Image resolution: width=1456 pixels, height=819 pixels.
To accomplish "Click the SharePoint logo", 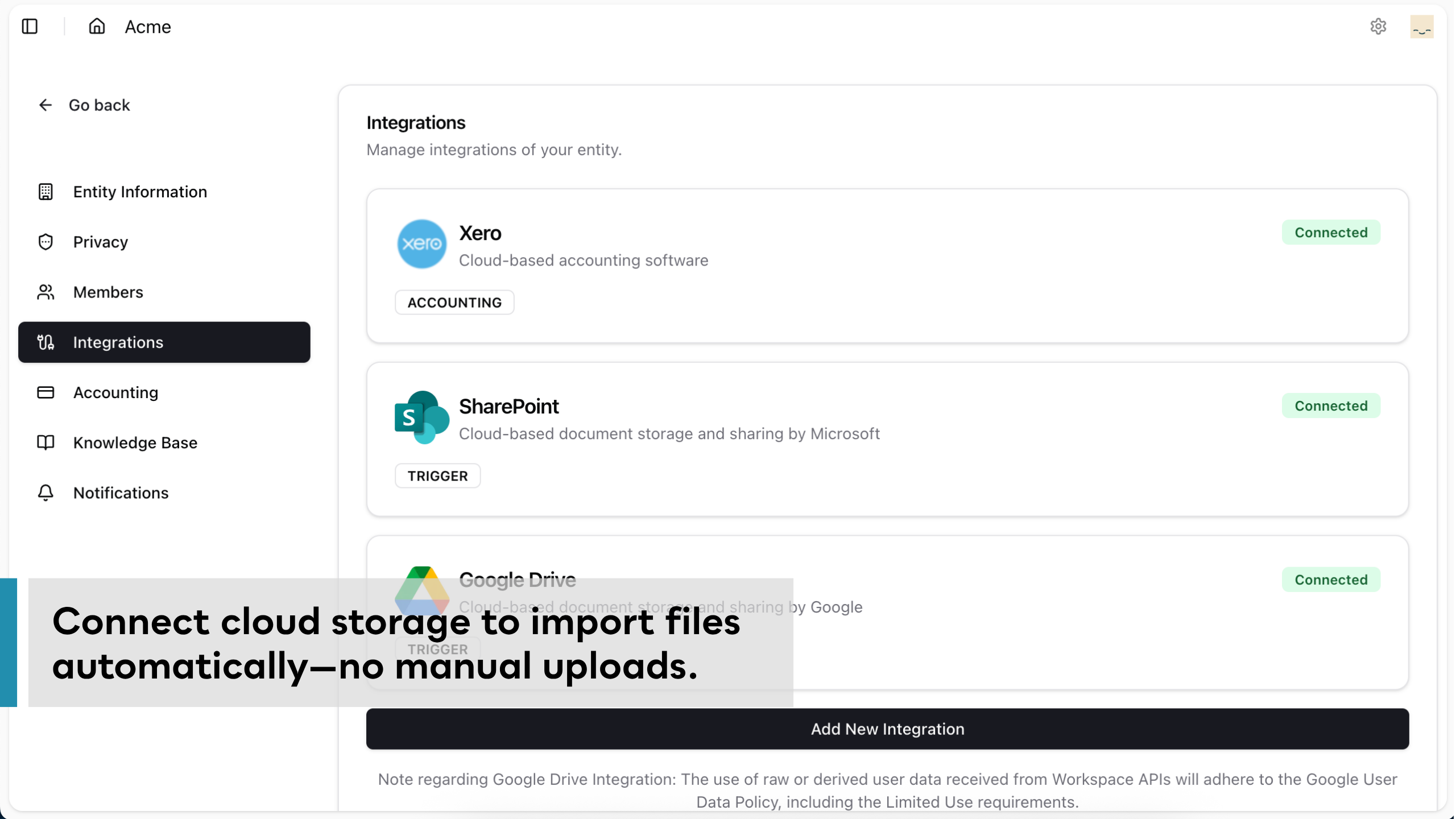I will point(421,417).
